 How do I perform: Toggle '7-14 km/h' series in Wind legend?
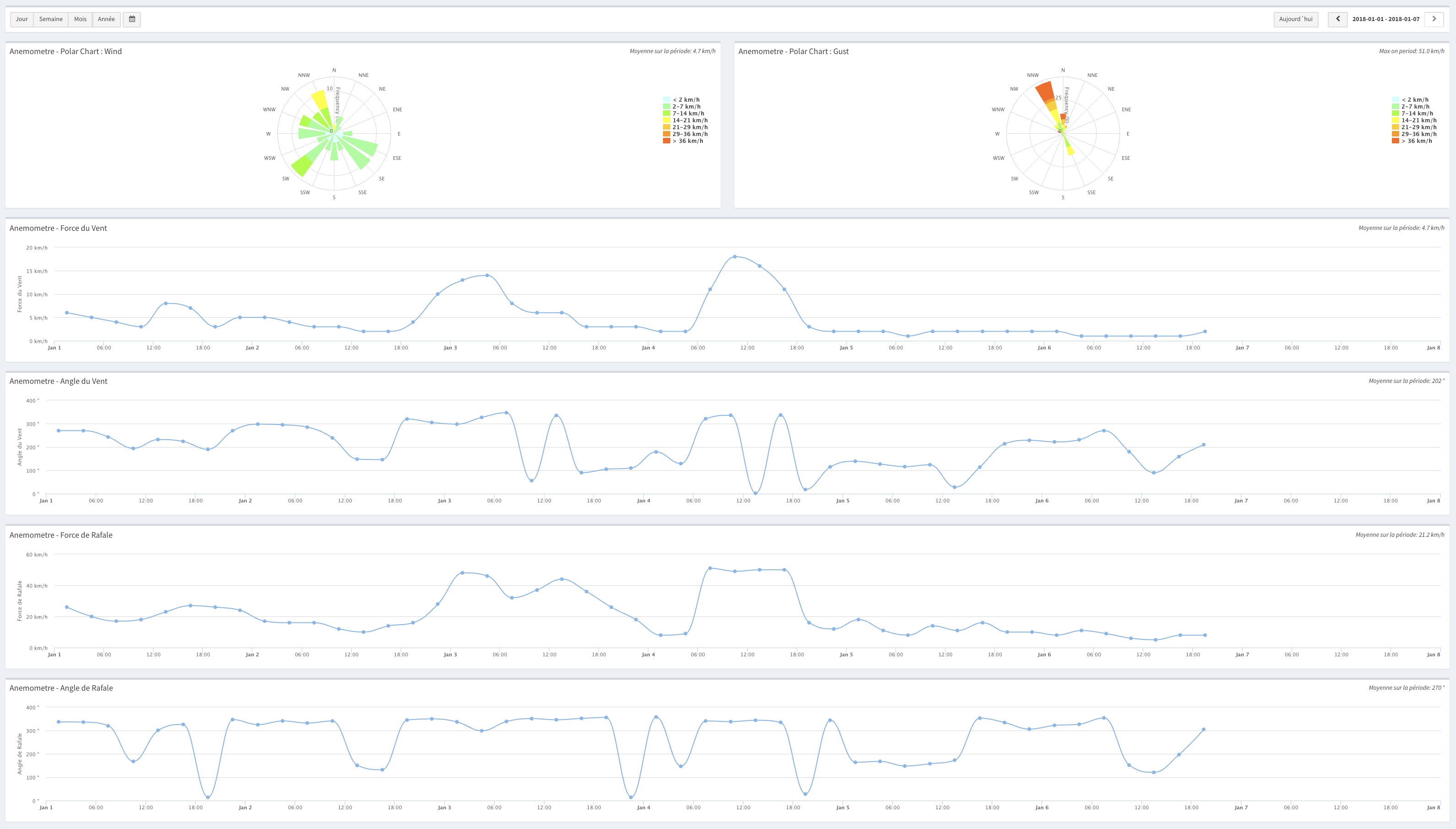click(688, 113)
